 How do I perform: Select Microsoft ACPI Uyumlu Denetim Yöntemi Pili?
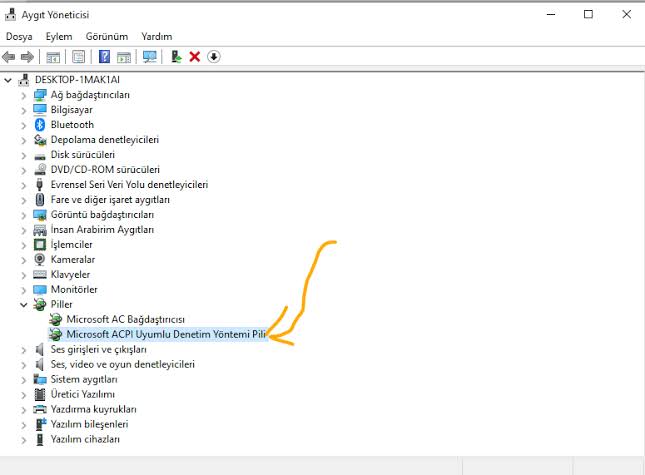click(166, 334)
